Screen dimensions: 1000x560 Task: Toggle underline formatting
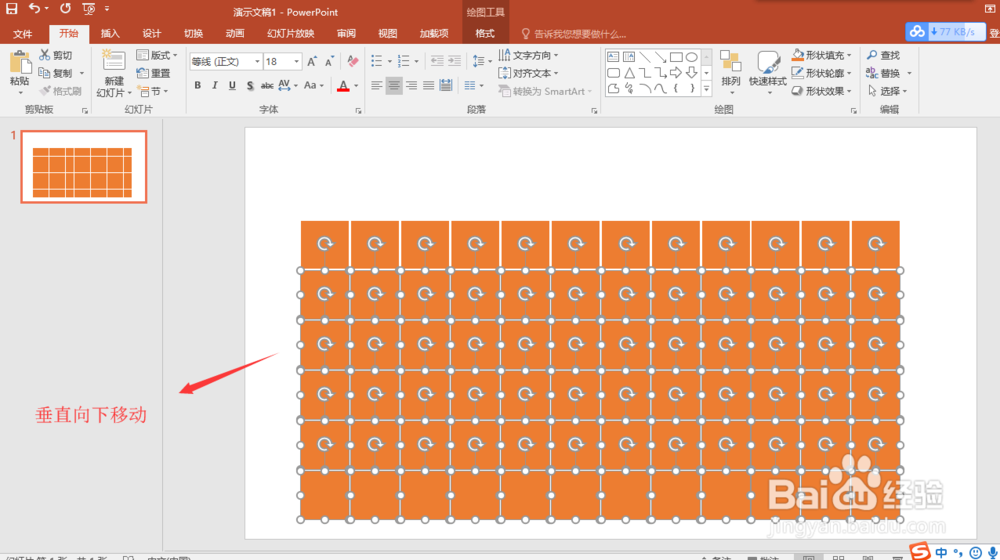(x=232, y=85)
